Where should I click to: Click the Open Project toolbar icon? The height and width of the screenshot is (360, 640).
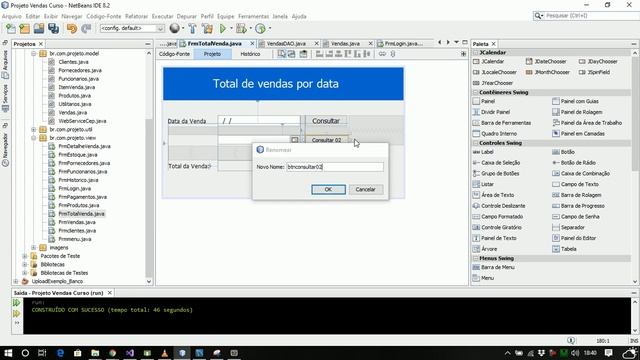39,28
